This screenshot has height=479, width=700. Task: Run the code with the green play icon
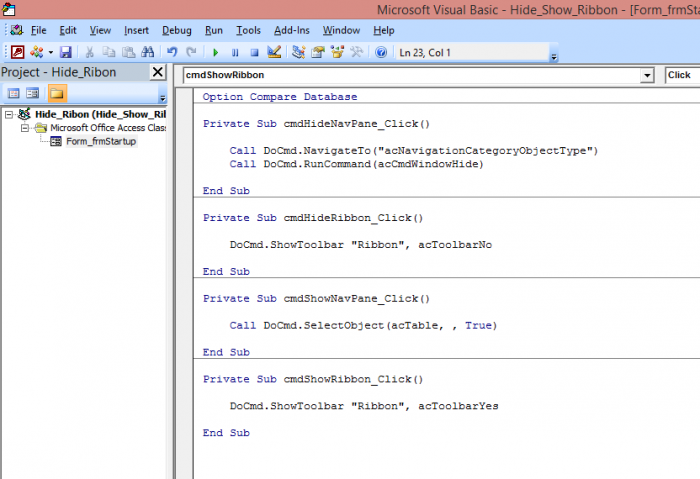pos(216,51)
